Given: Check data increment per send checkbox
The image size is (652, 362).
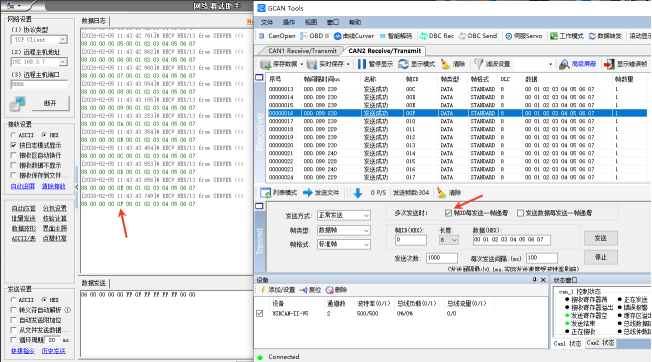Looking at the screenshot, I should [x=520, y=213].
